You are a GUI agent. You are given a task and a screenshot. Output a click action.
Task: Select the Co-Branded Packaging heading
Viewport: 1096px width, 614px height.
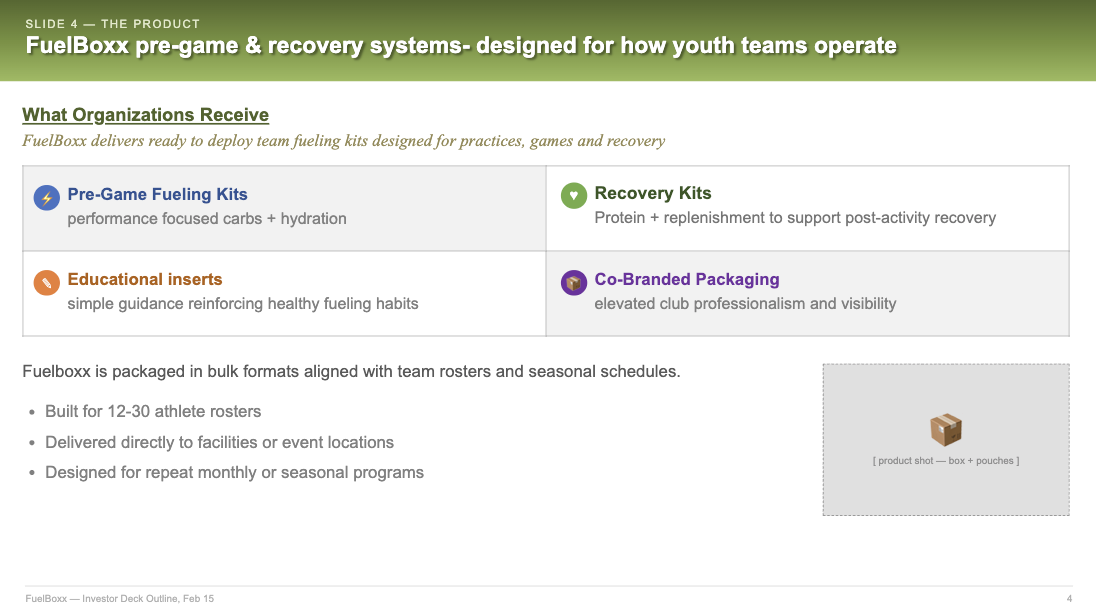[x=687, y=279]
